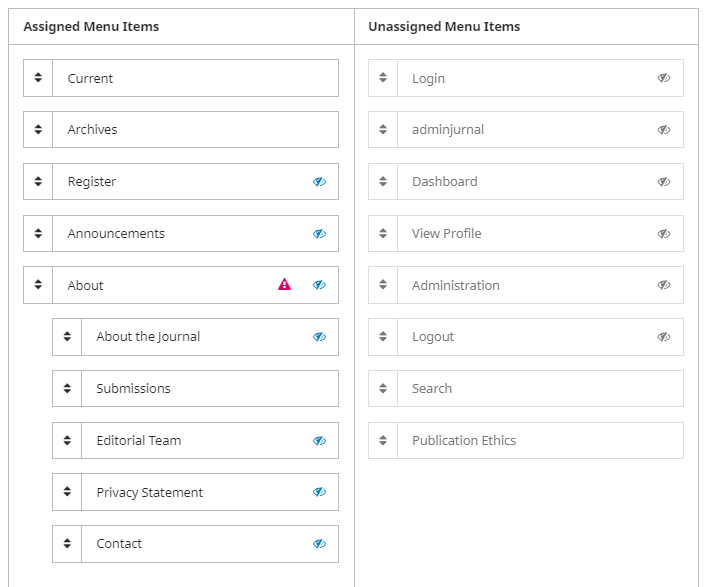The image size is (709, 587).
Task: Click the adminjurnal menu item label
Action: (x=447, y=130)
